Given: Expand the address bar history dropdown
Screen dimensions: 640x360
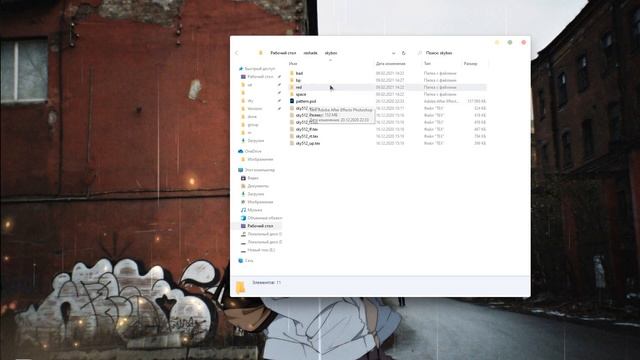Looking at the screenshot, I should coord(393,53).
